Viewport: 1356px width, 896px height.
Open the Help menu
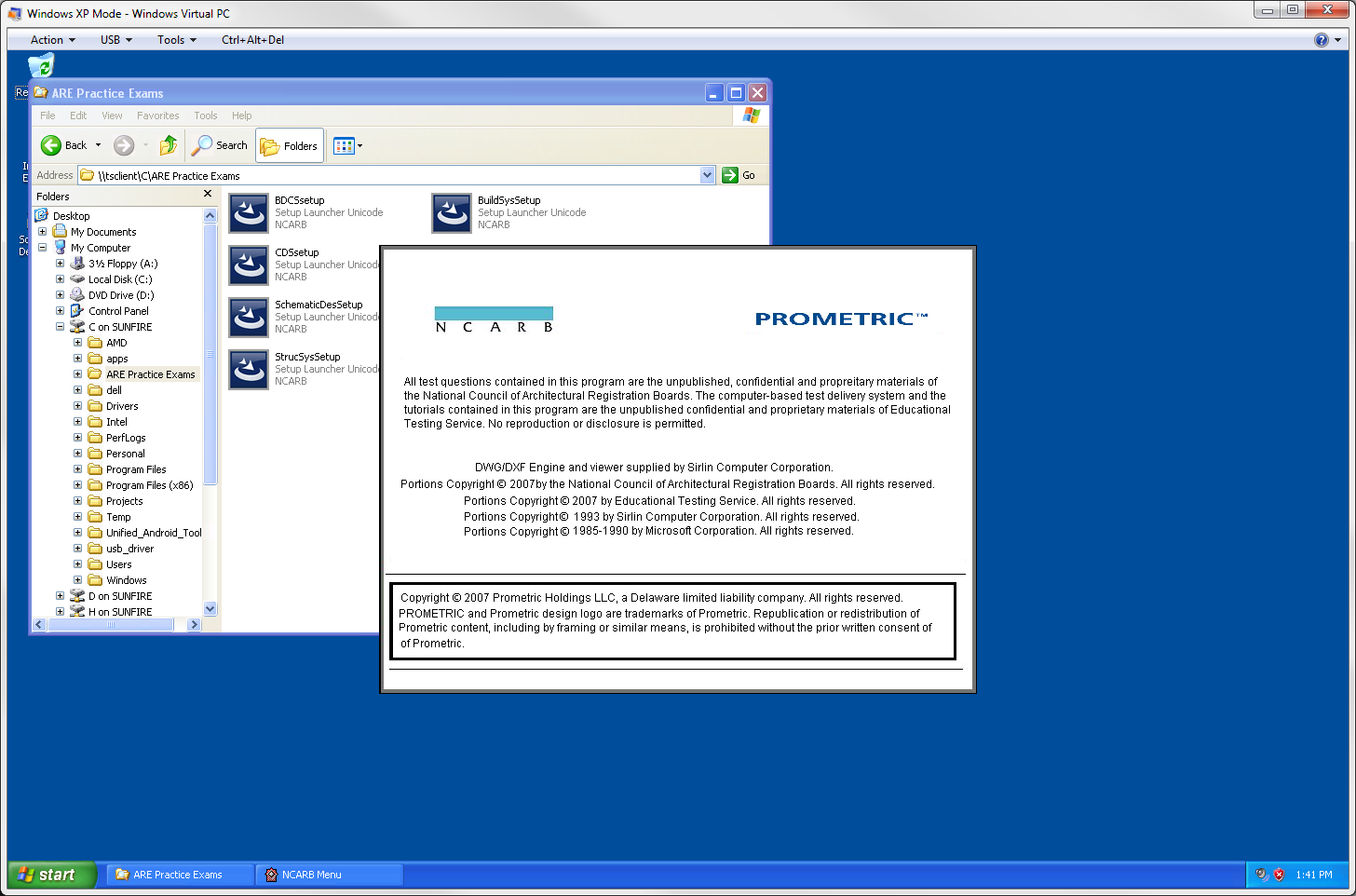(x=242, y=115)
